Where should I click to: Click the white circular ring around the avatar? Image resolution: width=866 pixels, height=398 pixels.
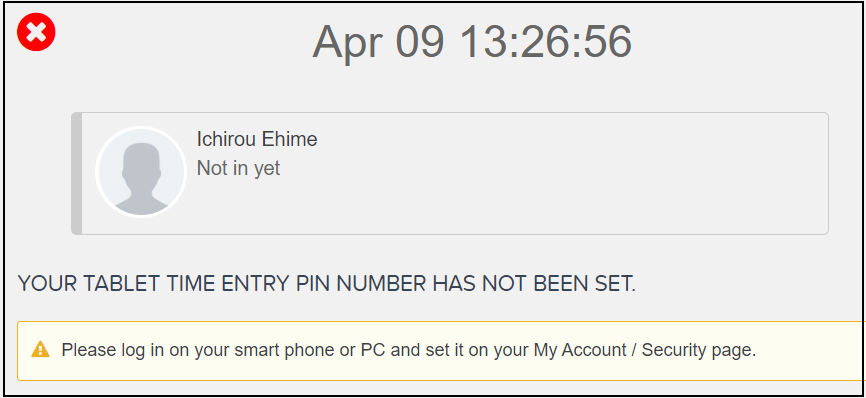[141, 172]
